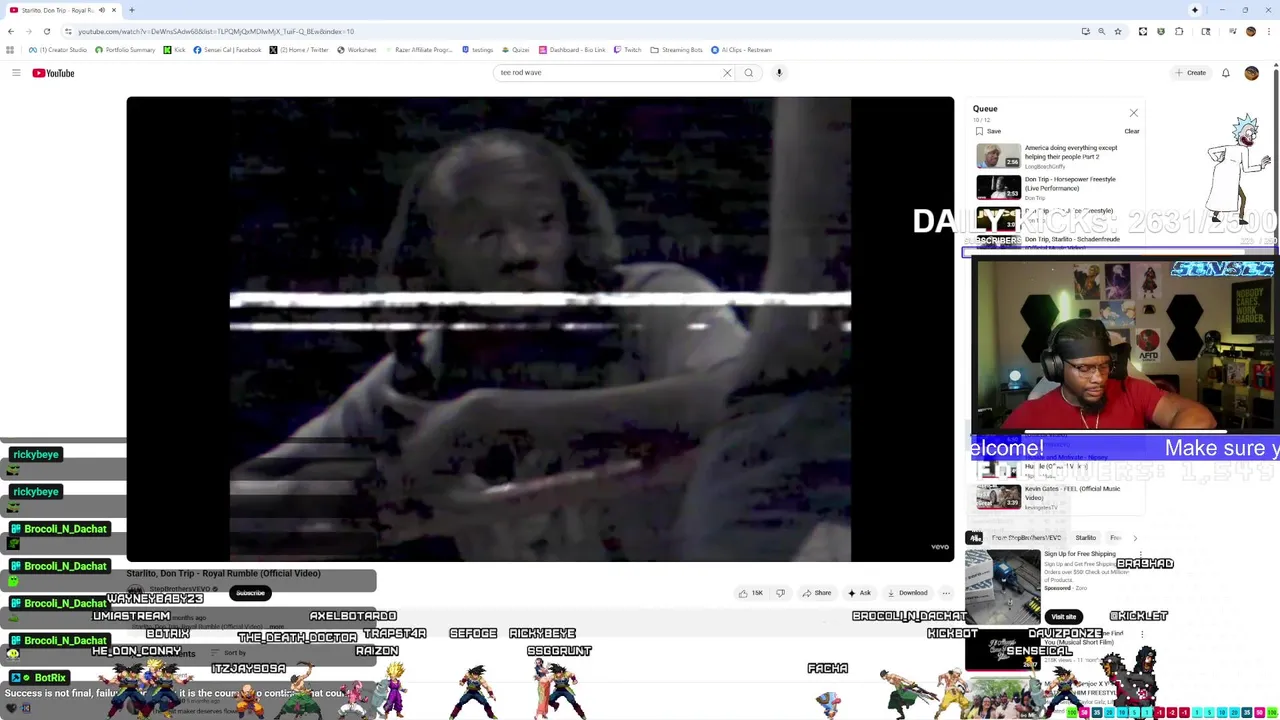
Task: Clear the search text with the X
Action: (727, 73)
